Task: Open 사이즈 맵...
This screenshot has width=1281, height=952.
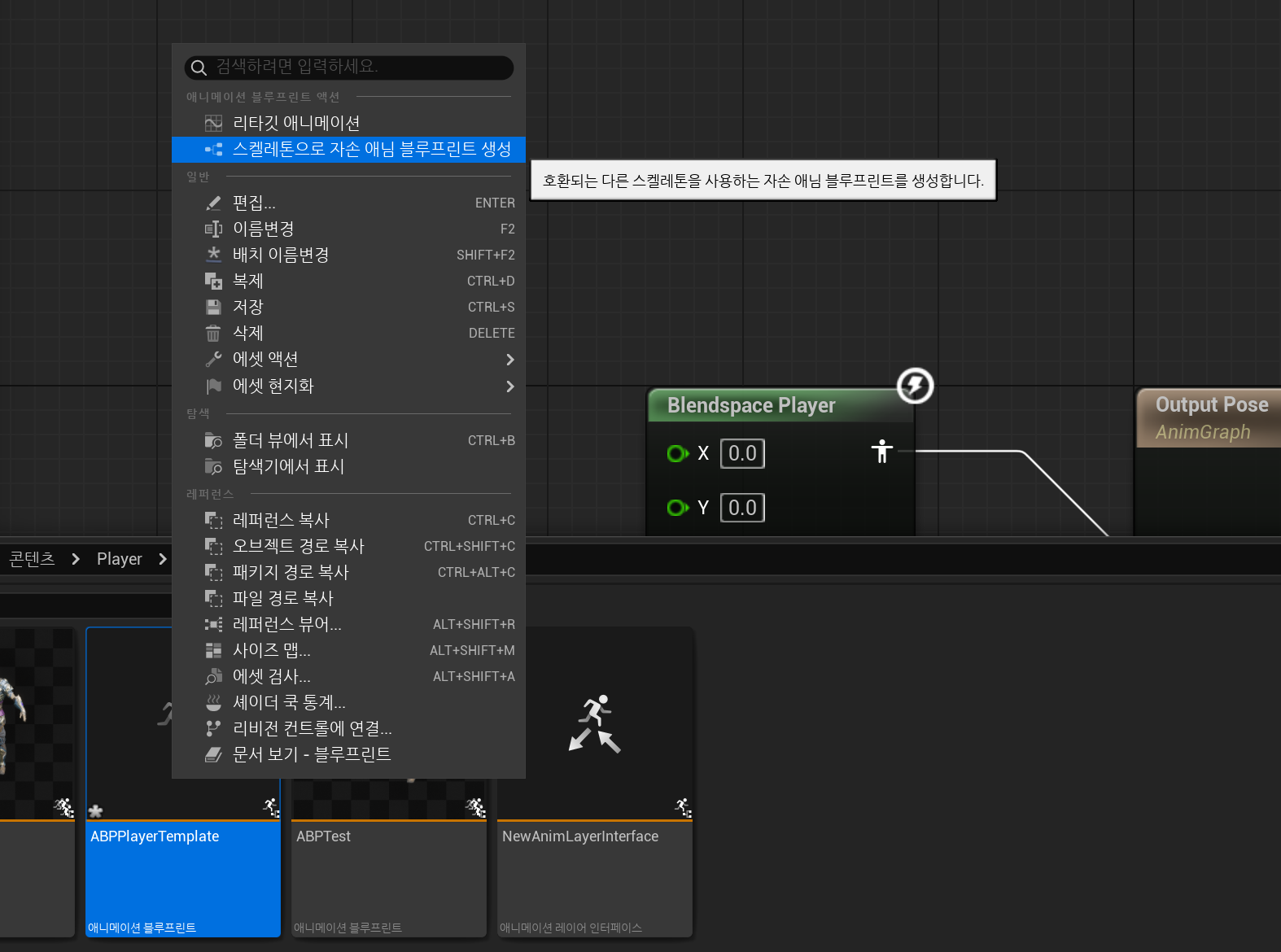Action: (x=348, y=650)
